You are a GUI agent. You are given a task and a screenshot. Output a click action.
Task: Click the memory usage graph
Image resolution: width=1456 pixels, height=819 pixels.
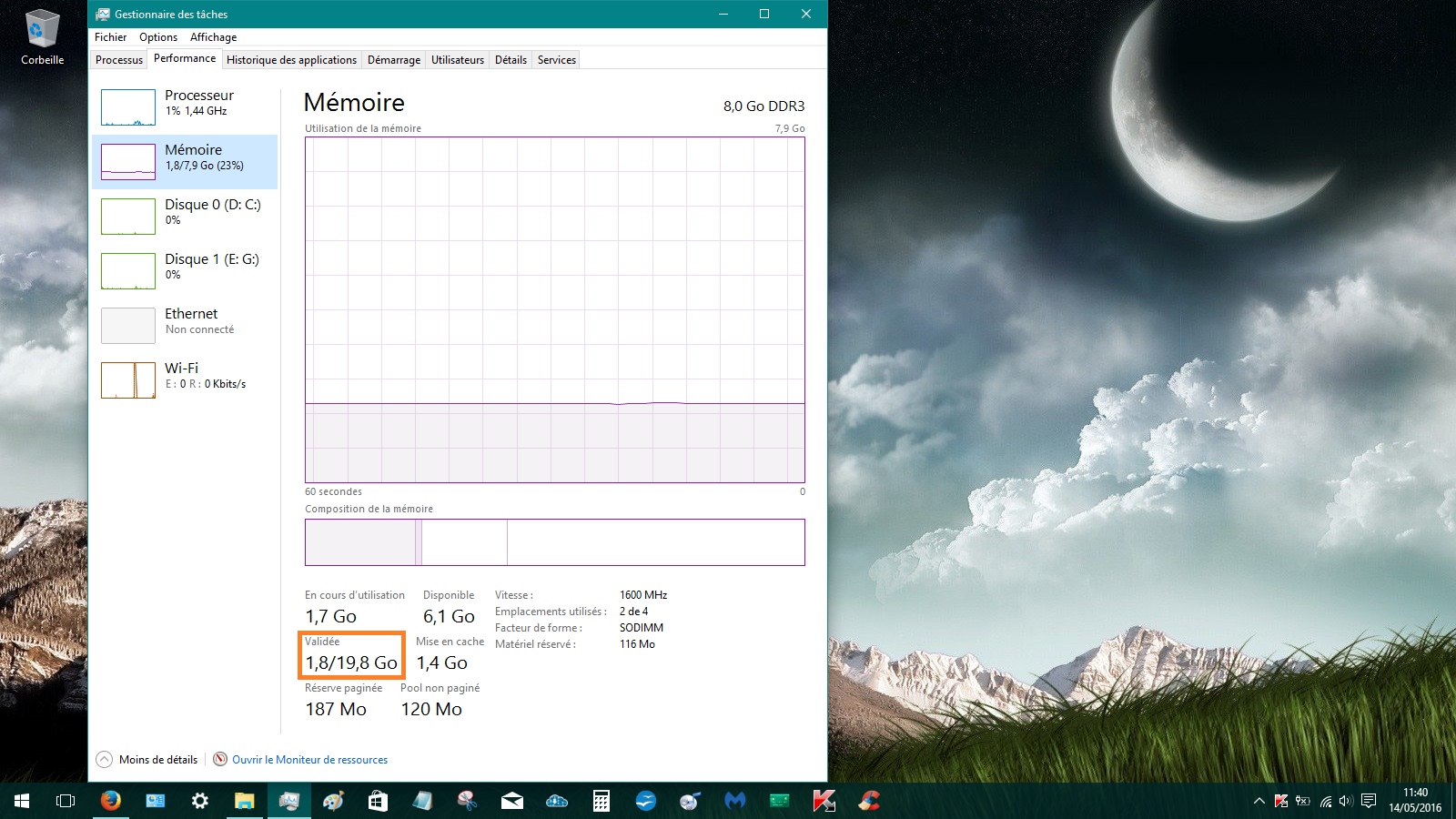[555, 309]
